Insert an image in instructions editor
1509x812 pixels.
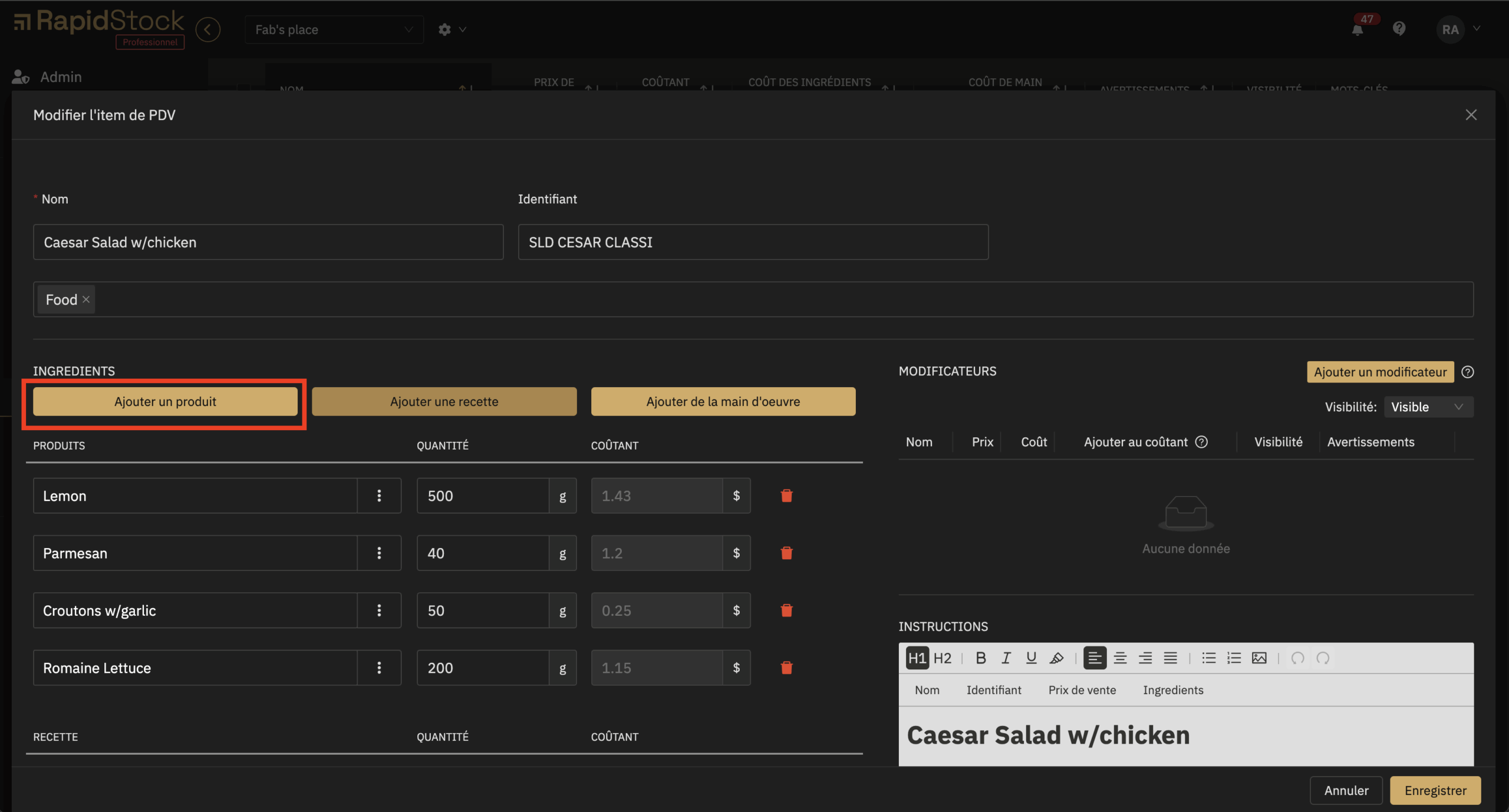tap(1259, 658)
